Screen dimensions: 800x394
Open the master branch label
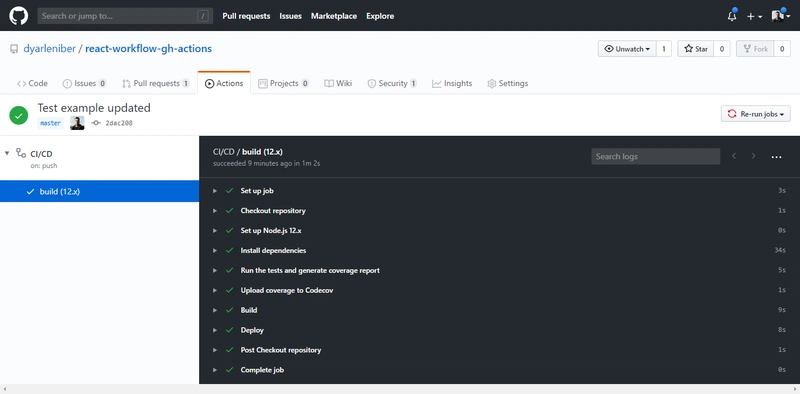click(x=51, y=123)
